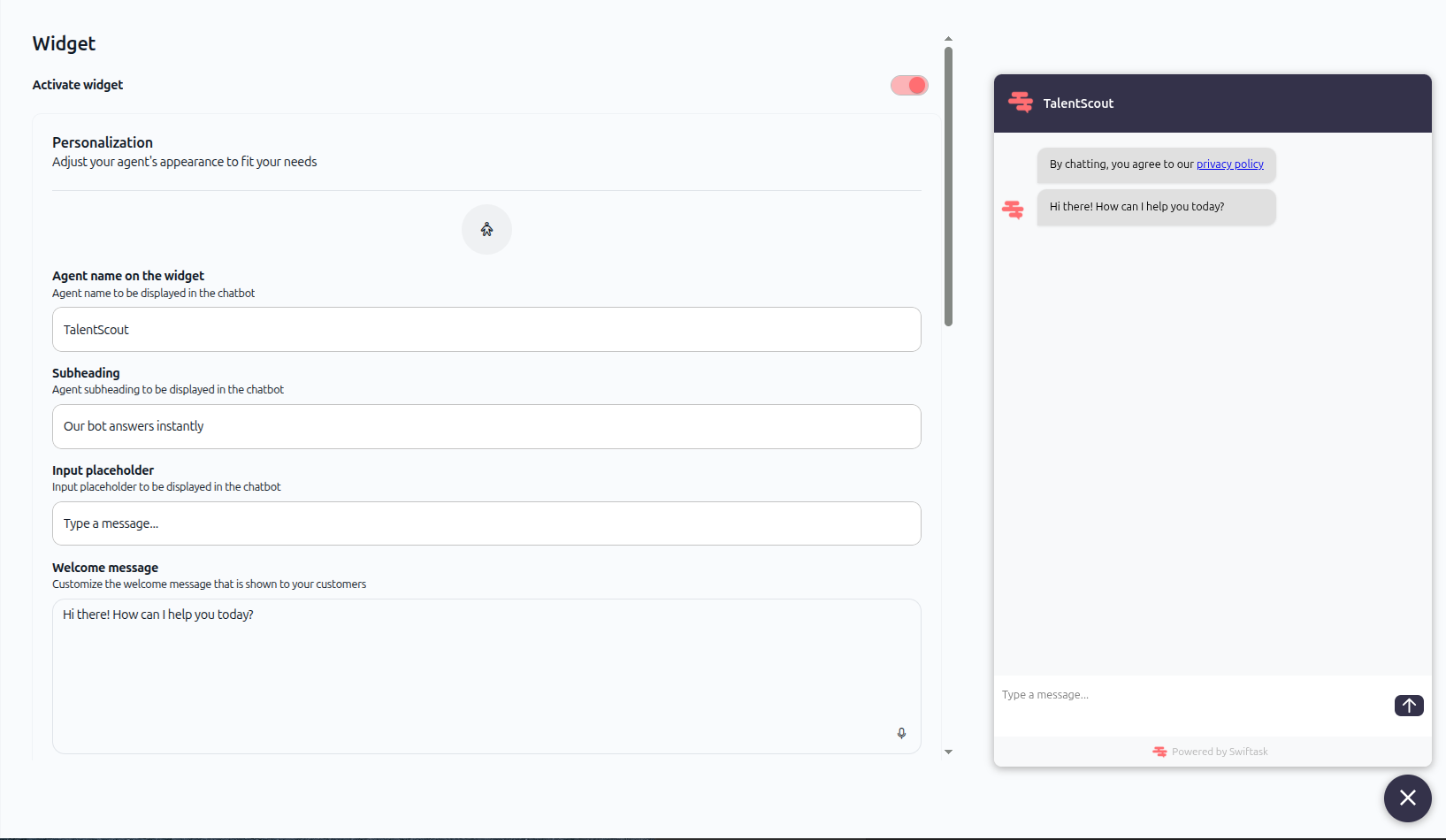Click "Adjust your agent's appearance to fit your needs"
Viewport: 1446px width, 840px height.
click(184, 162)
